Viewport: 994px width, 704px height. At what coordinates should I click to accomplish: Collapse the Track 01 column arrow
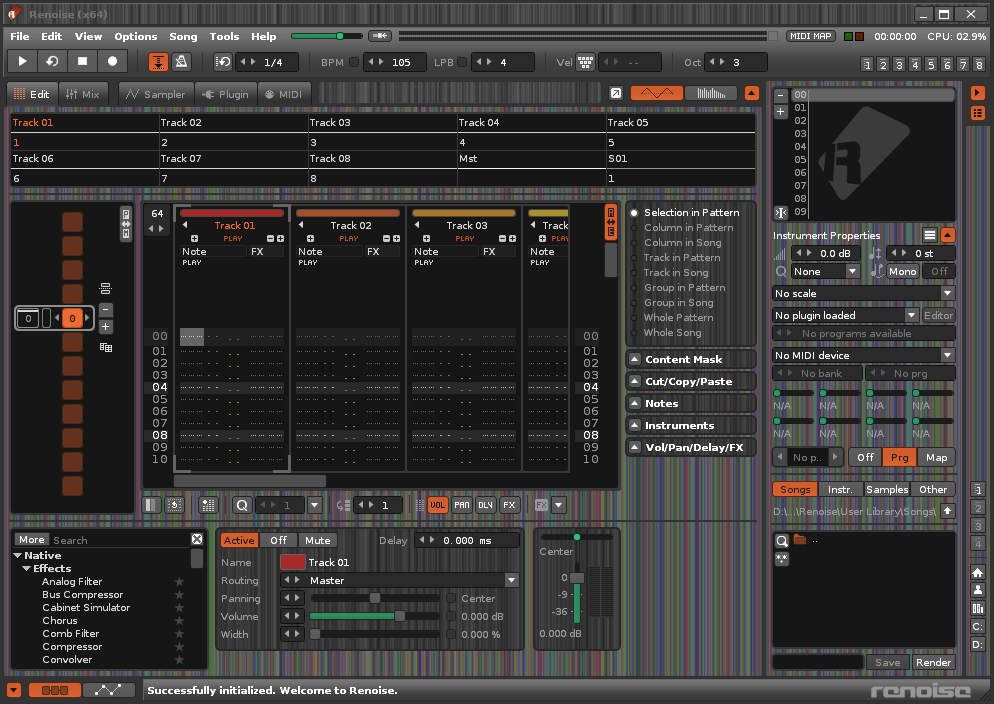[x=185, y=225]
